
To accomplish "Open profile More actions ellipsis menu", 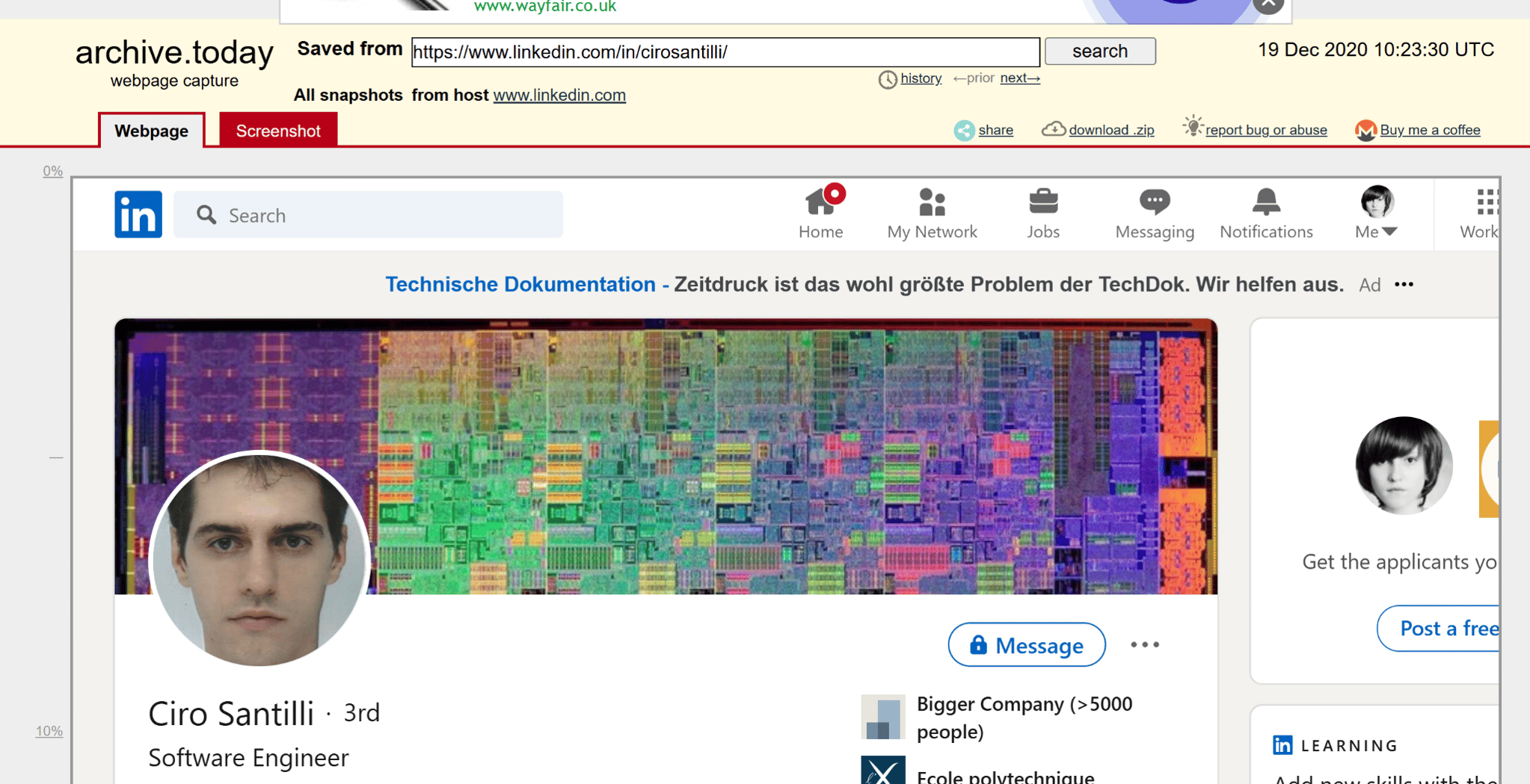I will (1144, 644).
